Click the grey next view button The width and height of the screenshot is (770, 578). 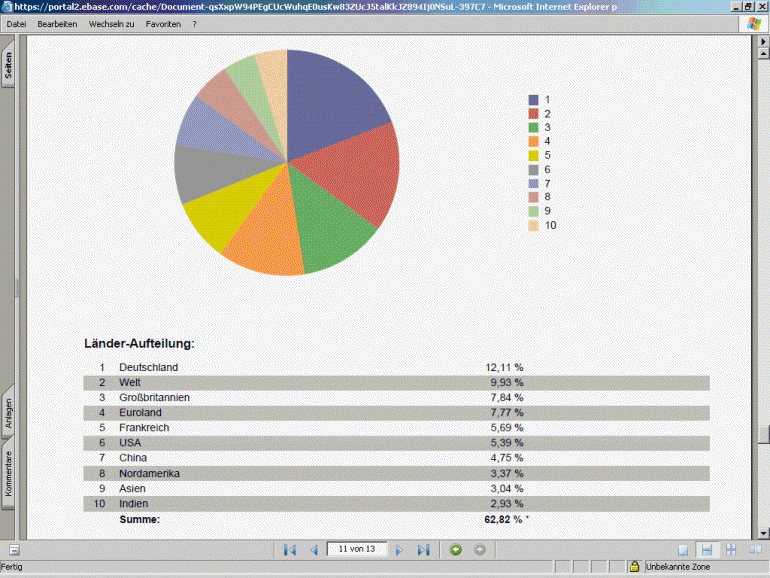[x=480, y=550]
